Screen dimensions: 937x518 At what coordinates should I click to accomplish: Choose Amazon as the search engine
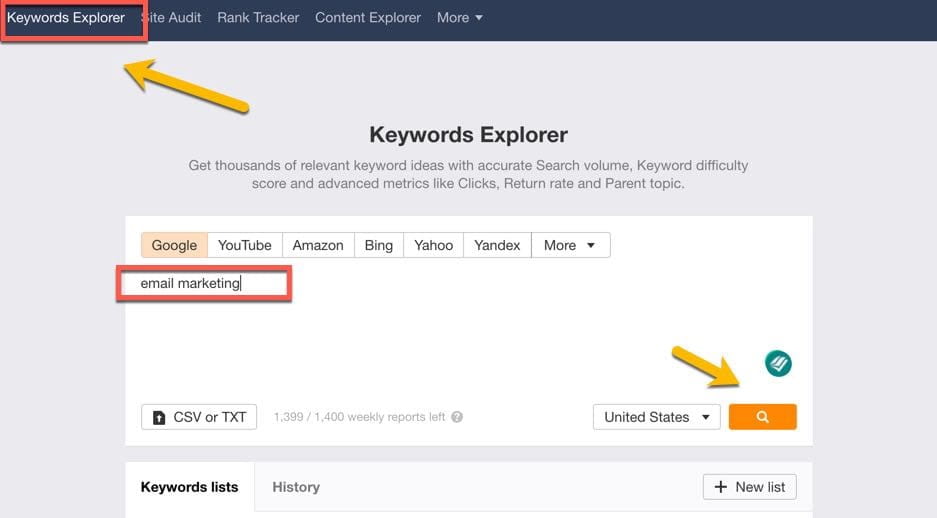[x=318, y=245]
